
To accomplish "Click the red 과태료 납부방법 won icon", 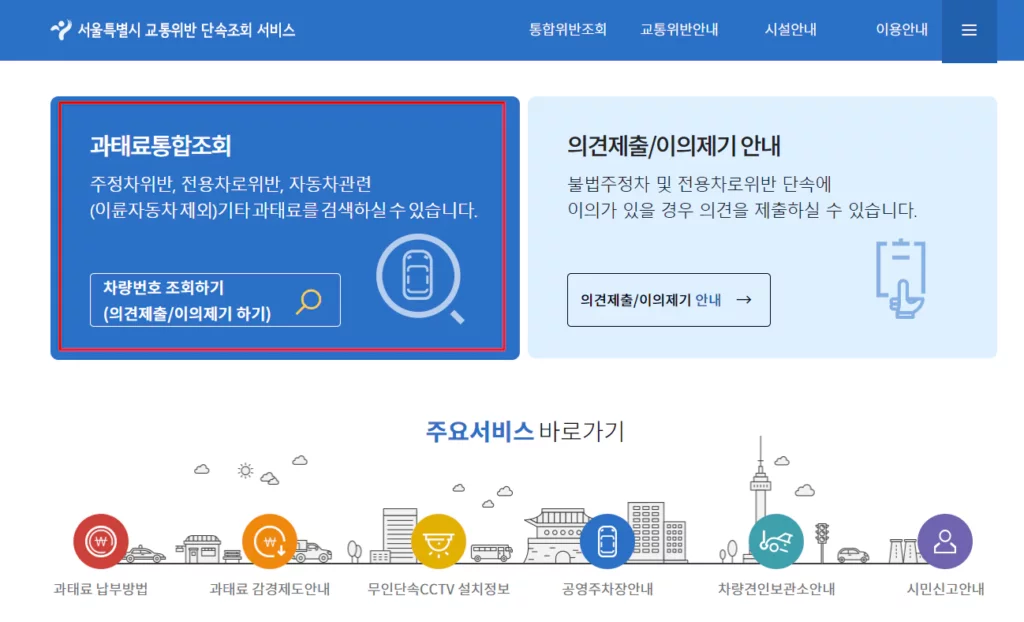I will (x=101, y=541).
